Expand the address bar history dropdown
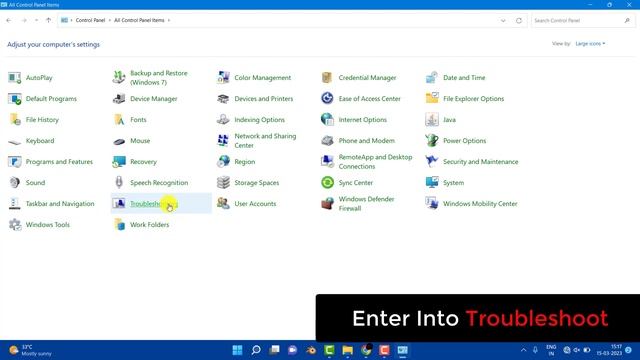This screenshot has height=360, width=640. (x=503, y=20)
